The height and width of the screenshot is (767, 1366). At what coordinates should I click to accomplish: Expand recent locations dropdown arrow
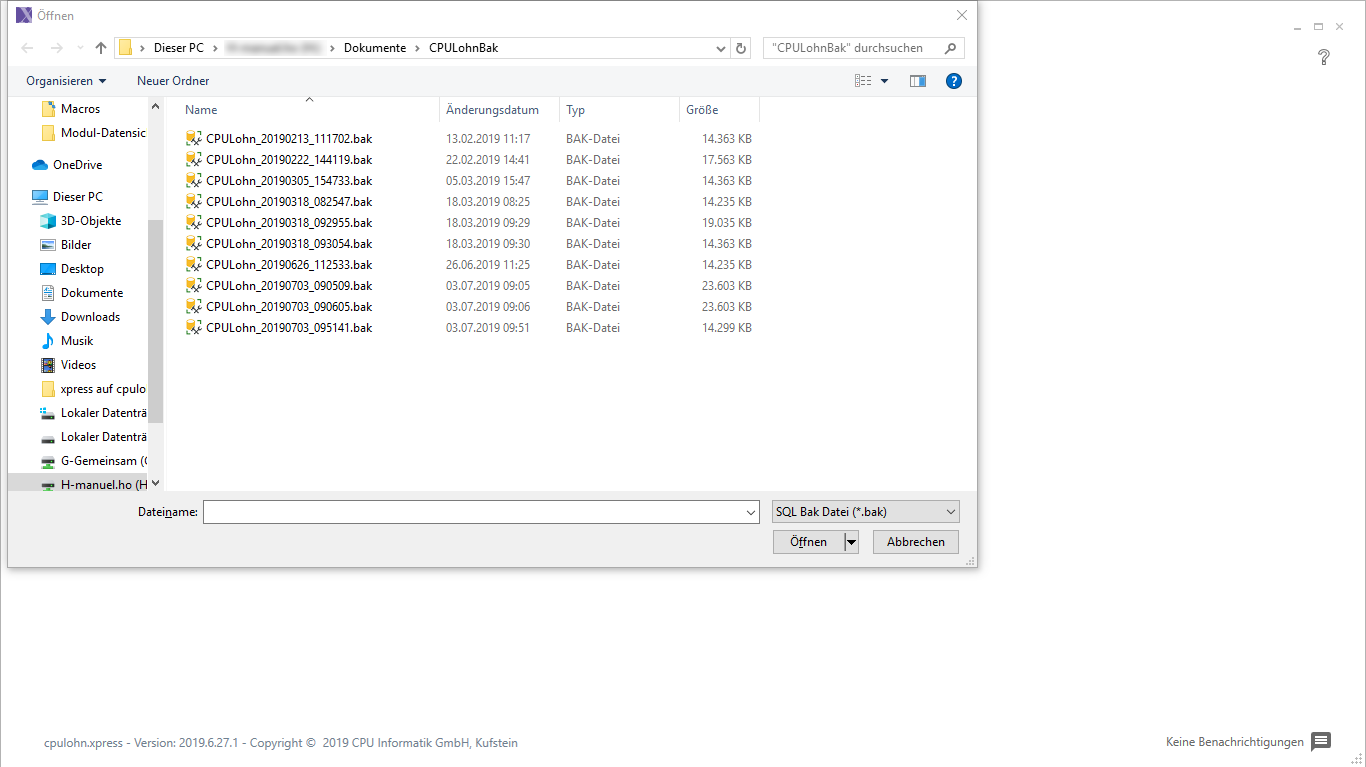80,48
